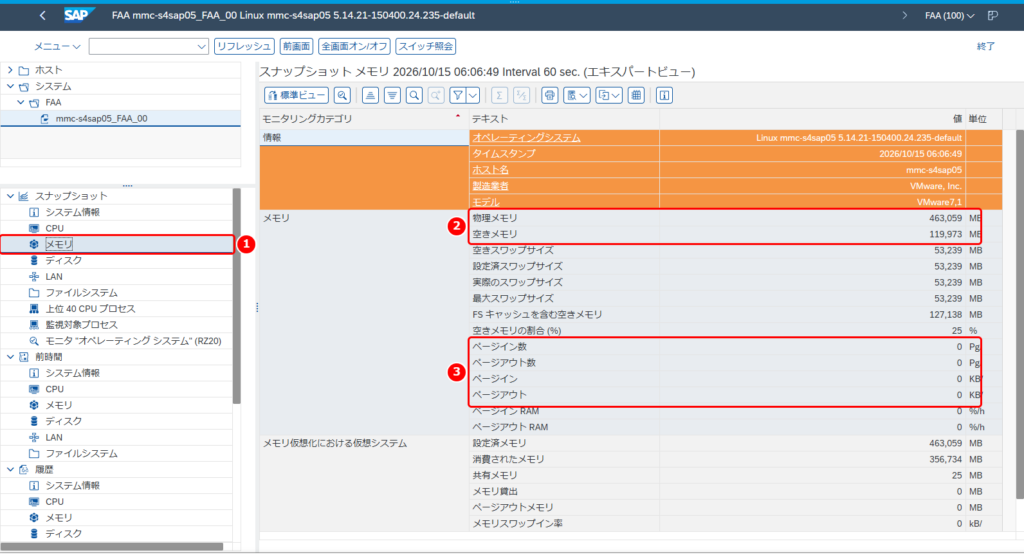The image size is (1024, 555).
Task: Click the snapshot システム情報 info icon
Action: tap(34, 212)
